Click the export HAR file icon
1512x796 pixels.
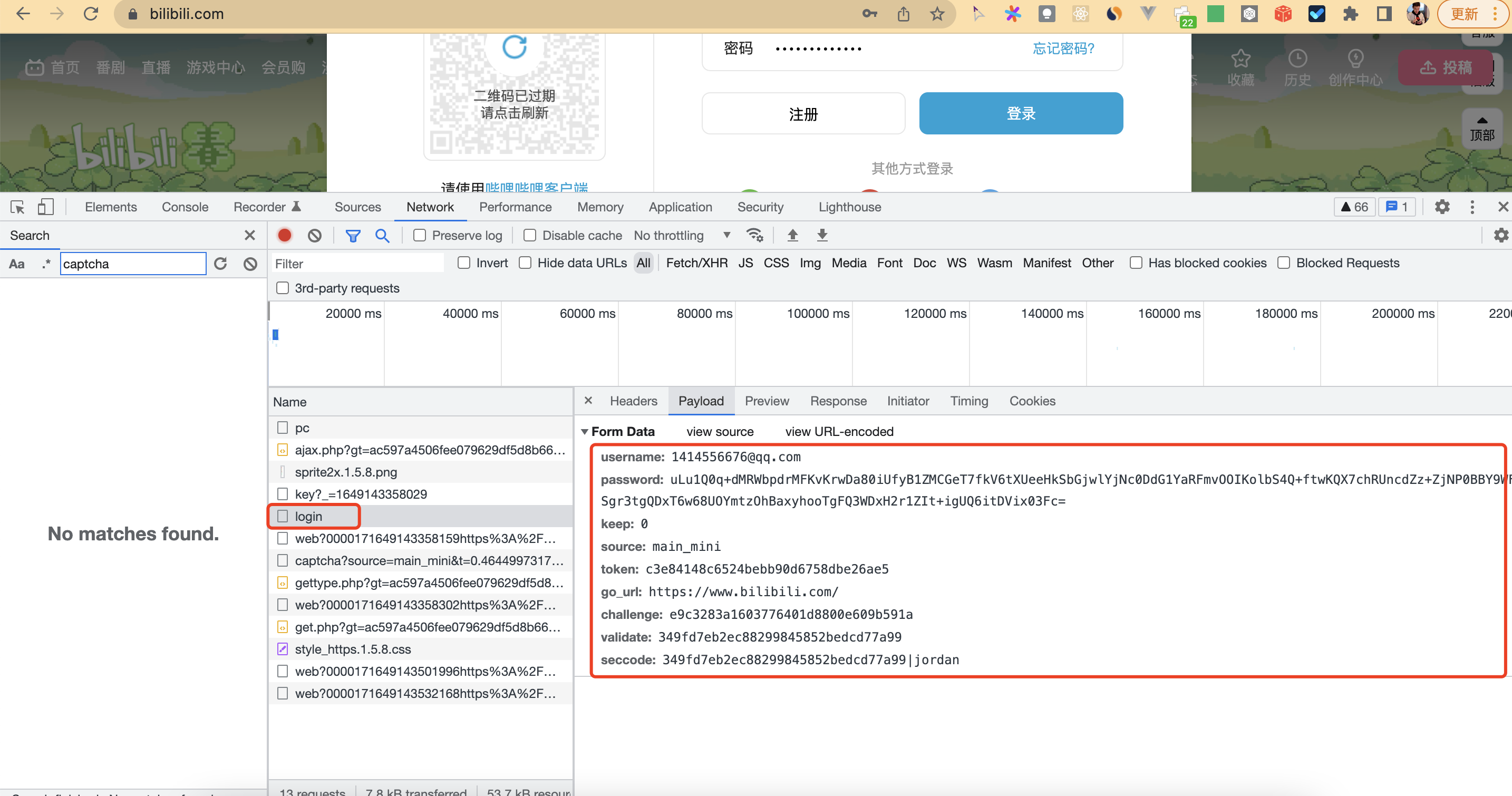pos(821,235)
